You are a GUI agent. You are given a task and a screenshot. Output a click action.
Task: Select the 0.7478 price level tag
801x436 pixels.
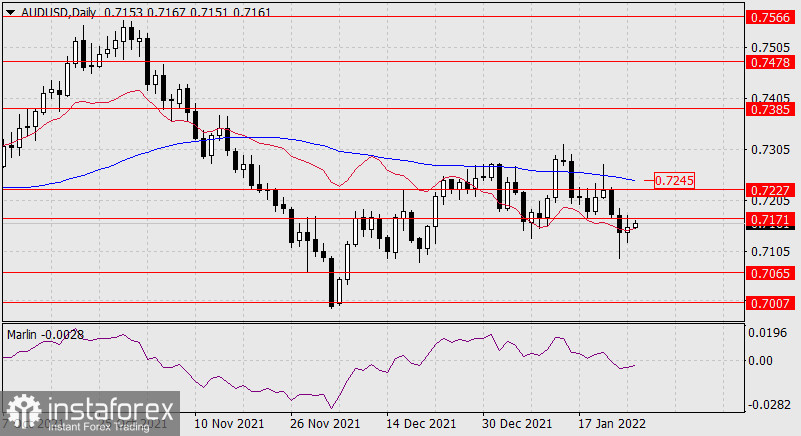[x=771, y=62]
